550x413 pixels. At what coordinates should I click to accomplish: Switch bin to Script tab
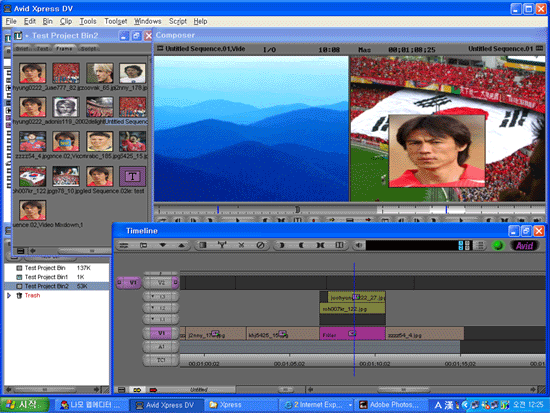(x=88, y=49)
